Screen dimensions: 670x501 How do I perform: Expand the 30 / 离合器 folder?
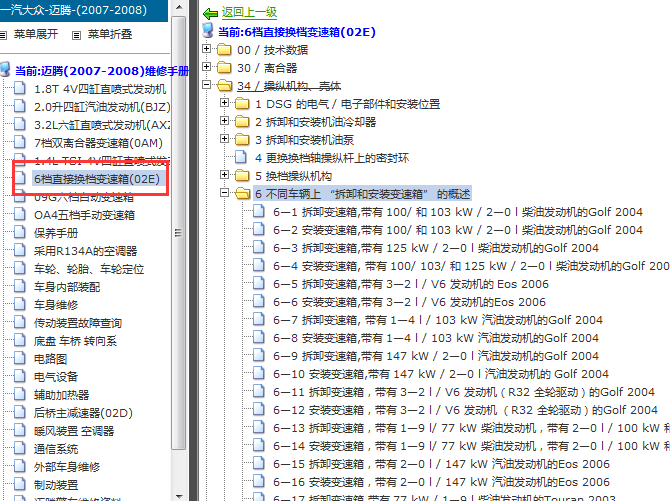[206, 67]
